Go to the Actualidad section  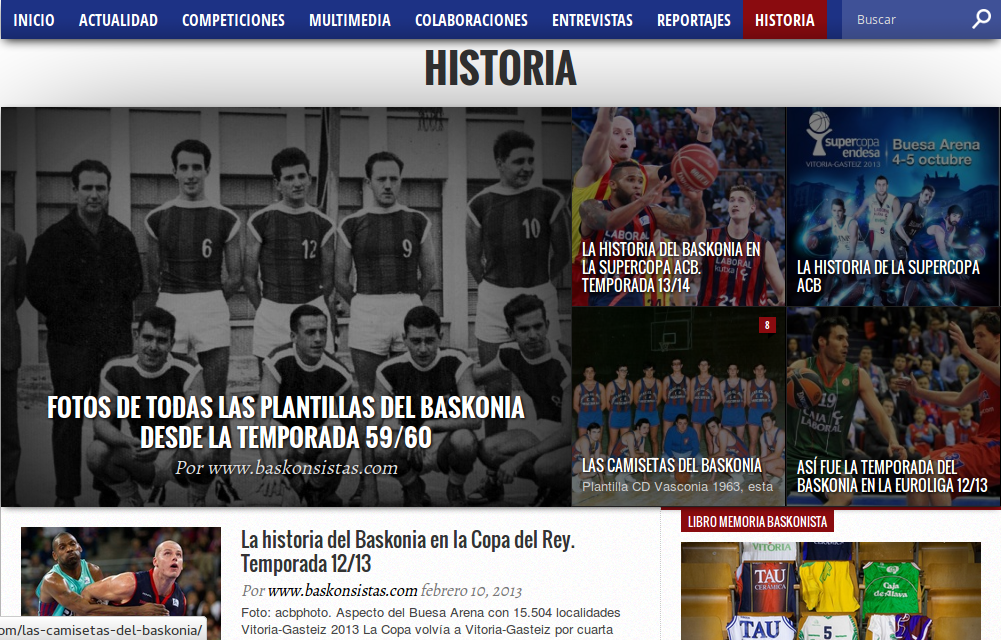click(118, 20)
